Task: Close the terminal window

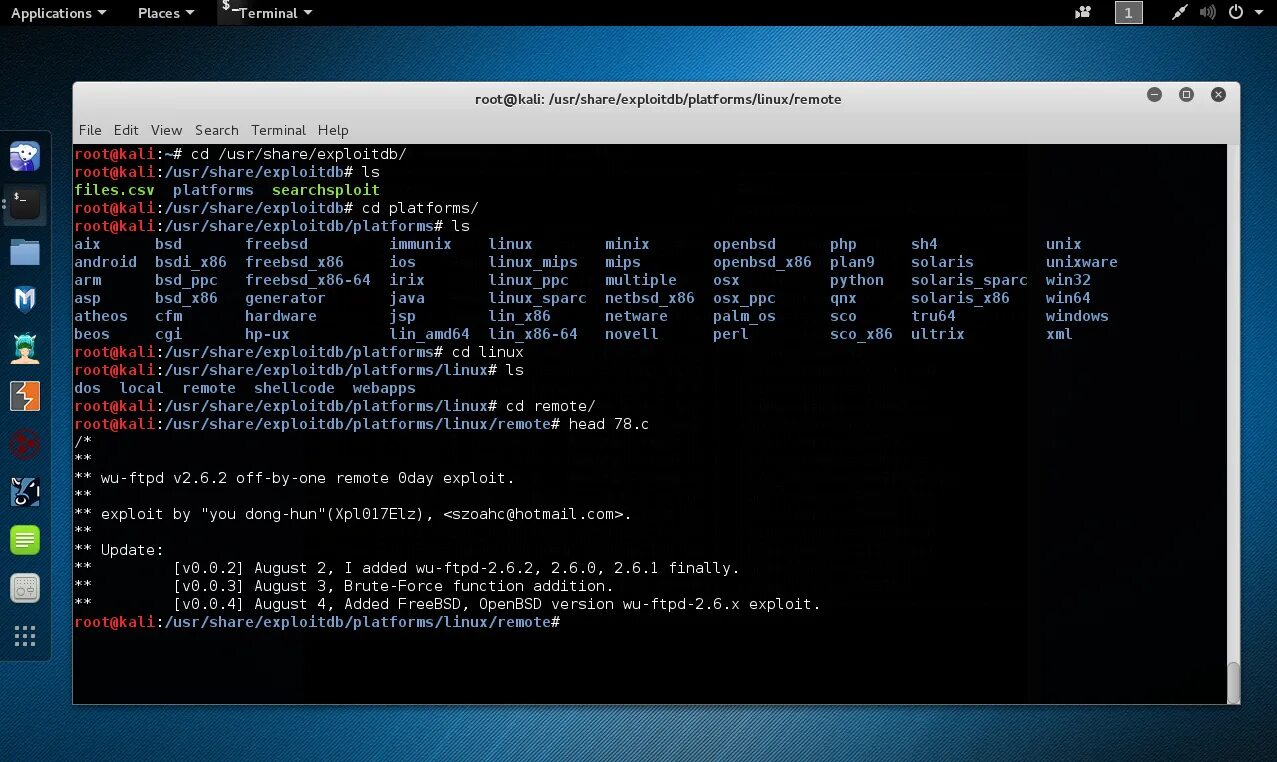Action: click(x=1218, y=95)
